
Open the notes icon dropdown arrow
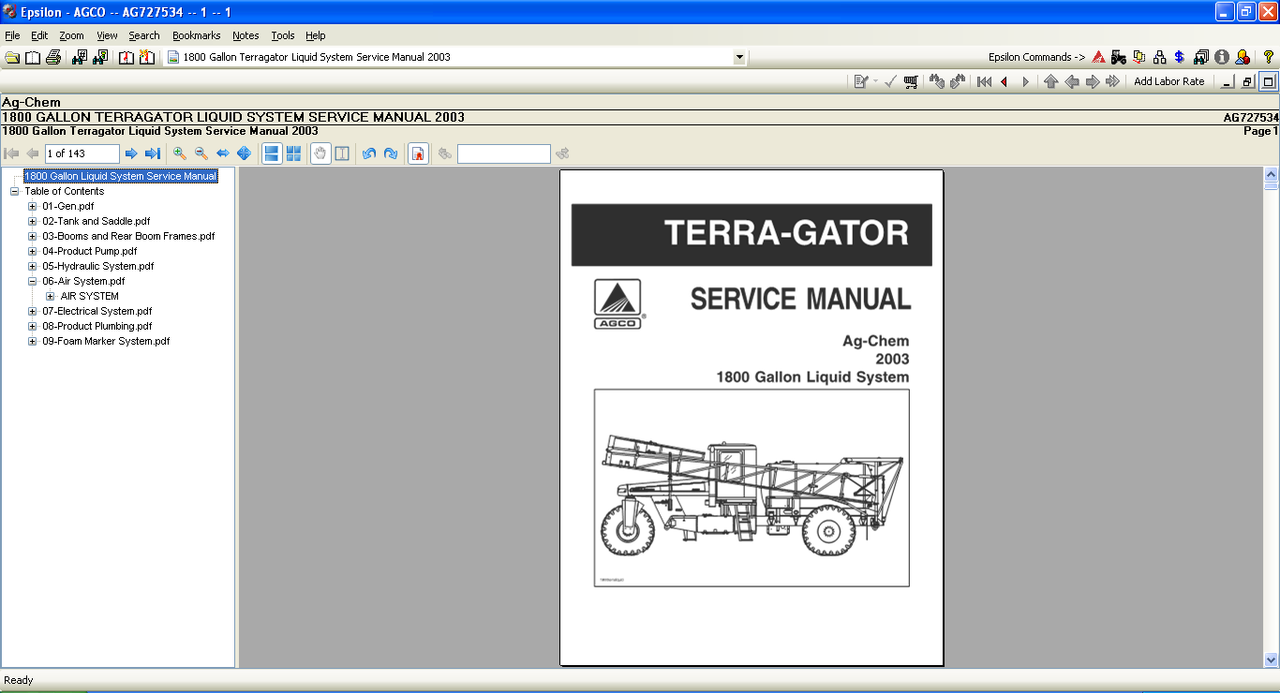point(876,81)
